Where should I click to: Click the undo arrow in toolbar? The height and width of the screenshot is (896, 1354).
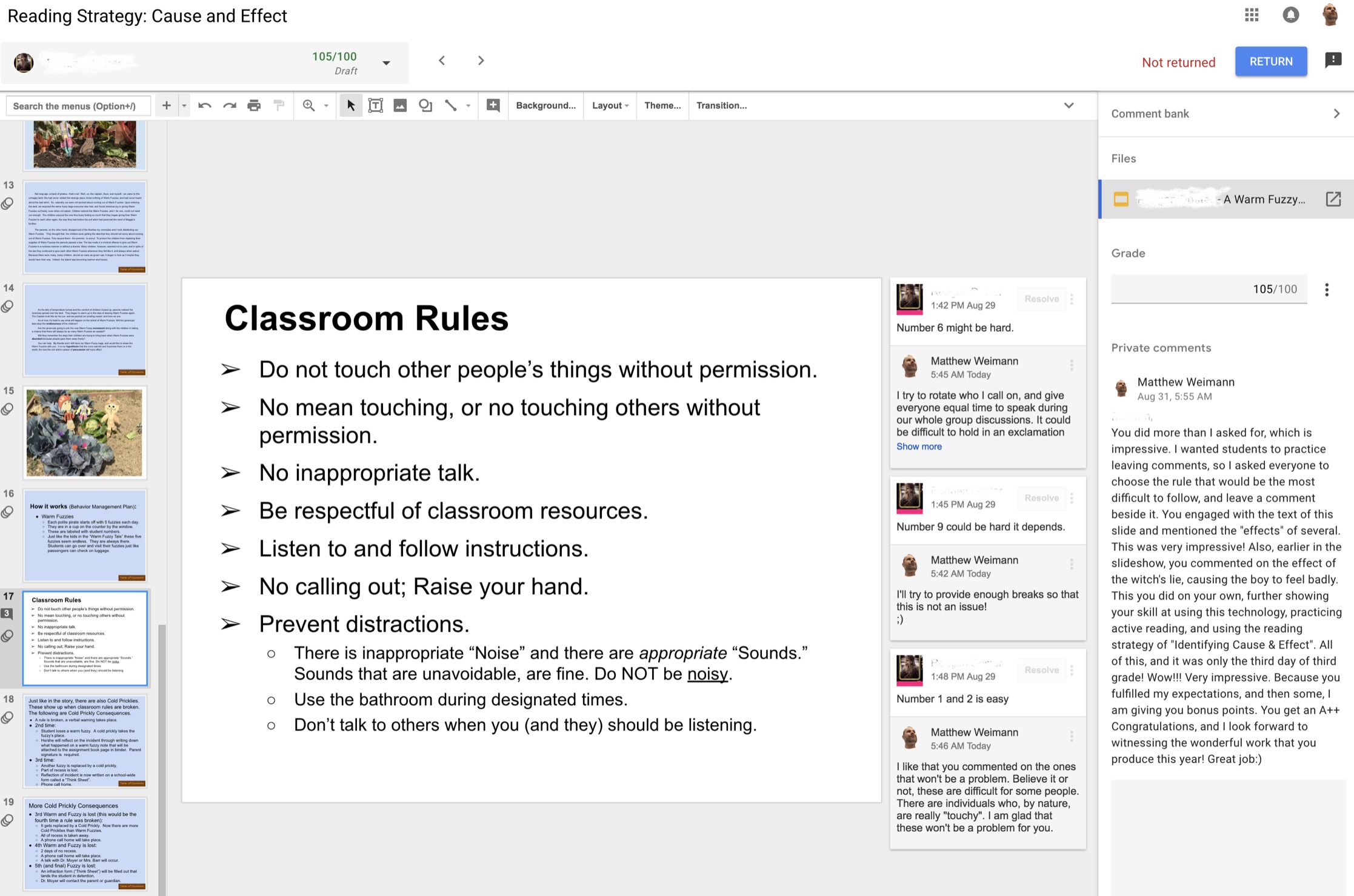[x=204, y=105]
